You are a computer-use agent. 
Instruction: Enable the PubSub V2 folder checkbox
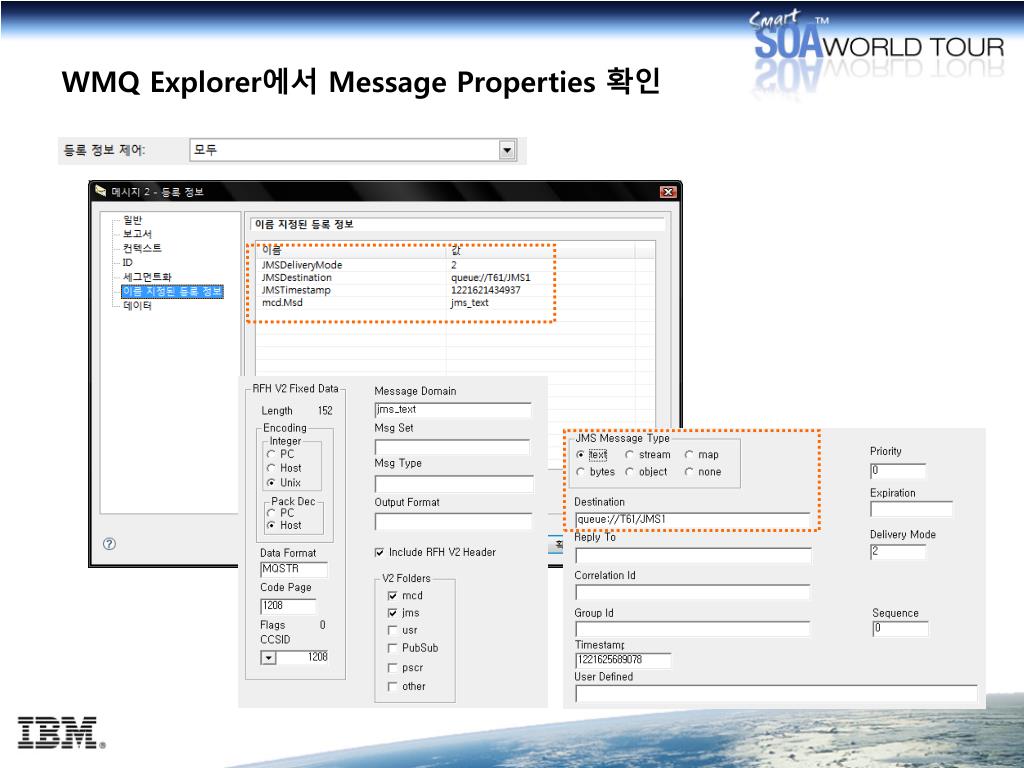point(392,648)
